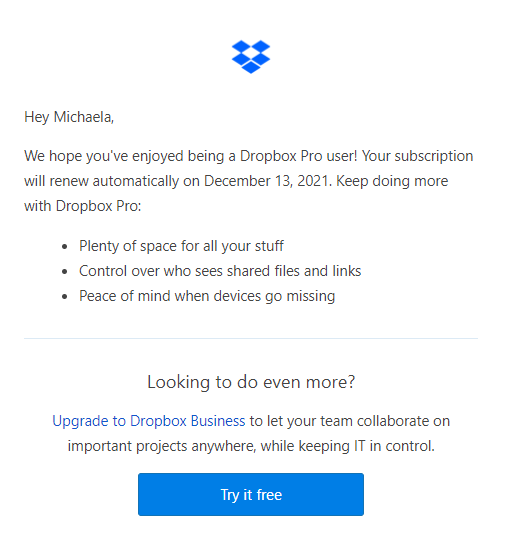
Task: Click the renewal date 'December 13, 2021'
Action: pyautogui.click(x=266, y=181)
